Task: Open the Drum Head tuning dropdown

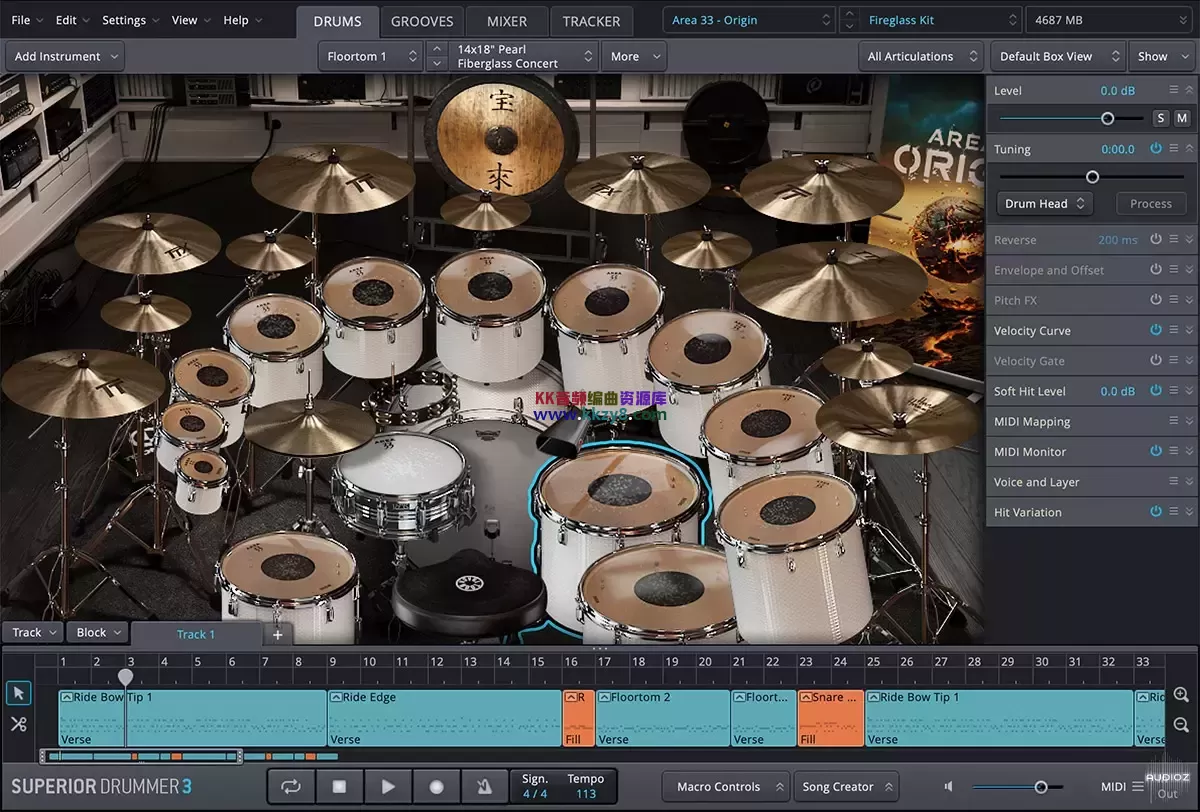Action: point(1045,203)
